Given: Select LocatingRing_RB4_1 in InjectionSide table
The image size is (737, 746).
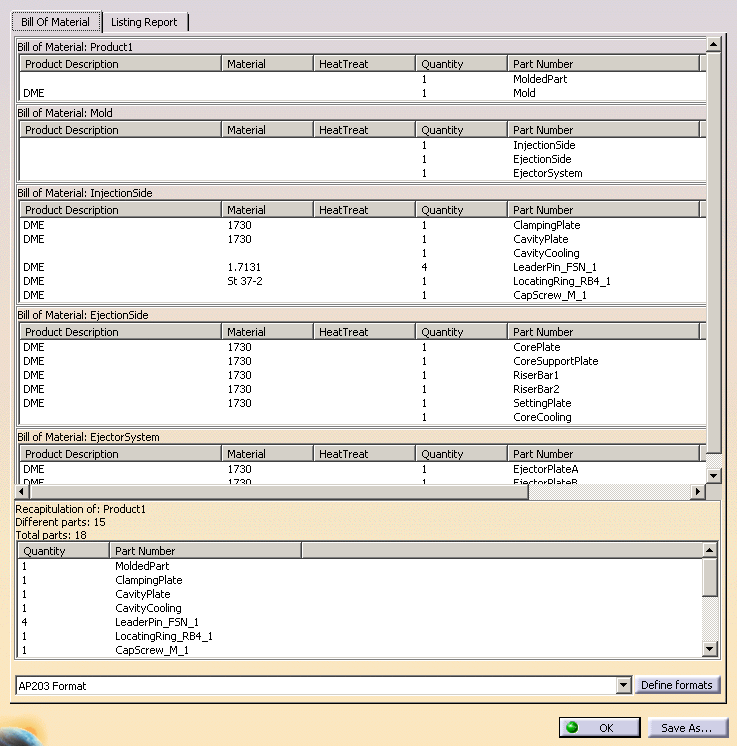Looking at the screenshot, I should click(363, 281).
